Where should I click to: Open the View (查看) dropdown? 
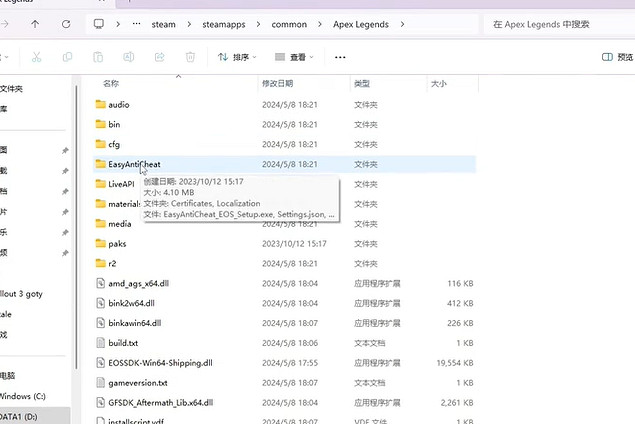click(294, 57)
